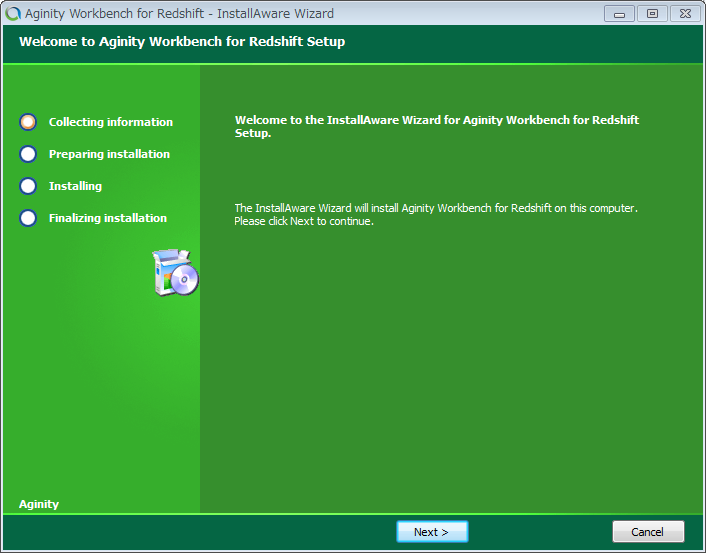Click the installer box and disc icon

coord(176,272)
